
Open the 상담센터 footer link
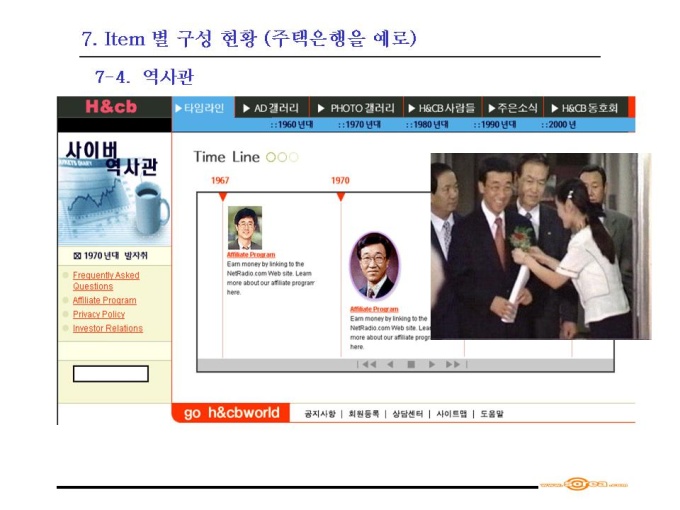[x=407, y=414]
